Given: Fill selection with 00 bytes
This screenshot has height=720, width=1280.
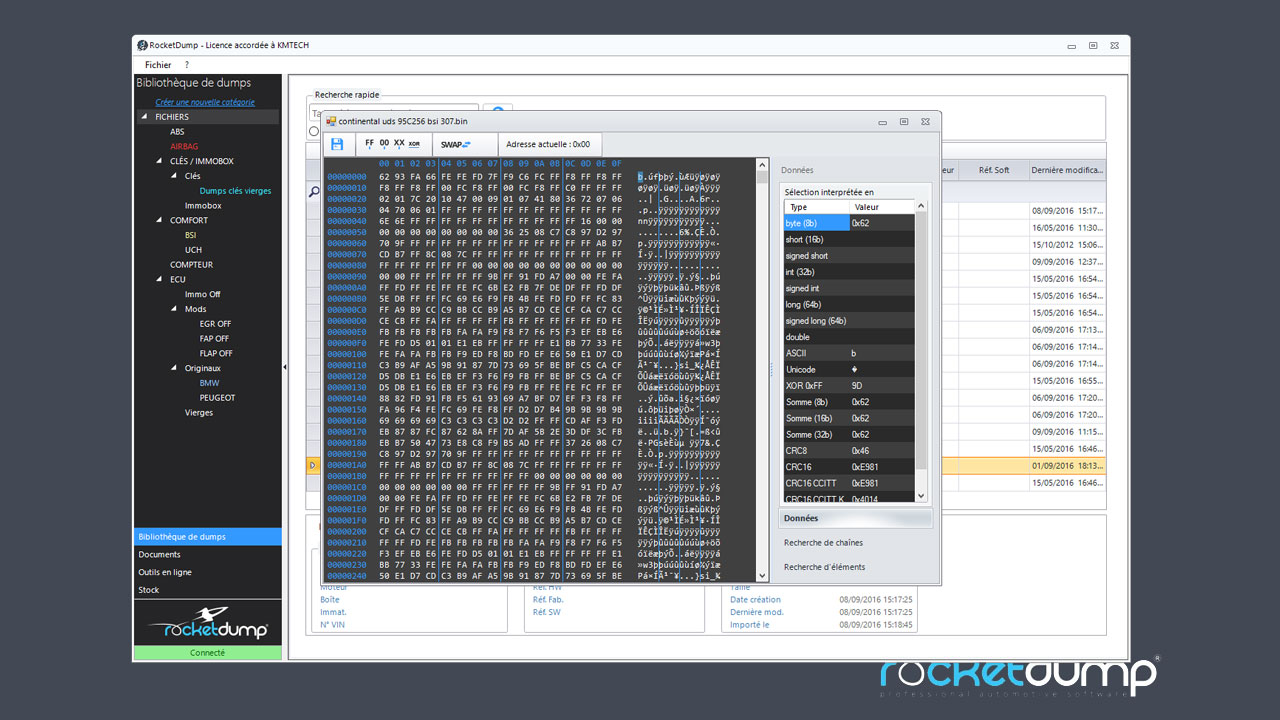Looking at the screenshot, I should [384, 144].
